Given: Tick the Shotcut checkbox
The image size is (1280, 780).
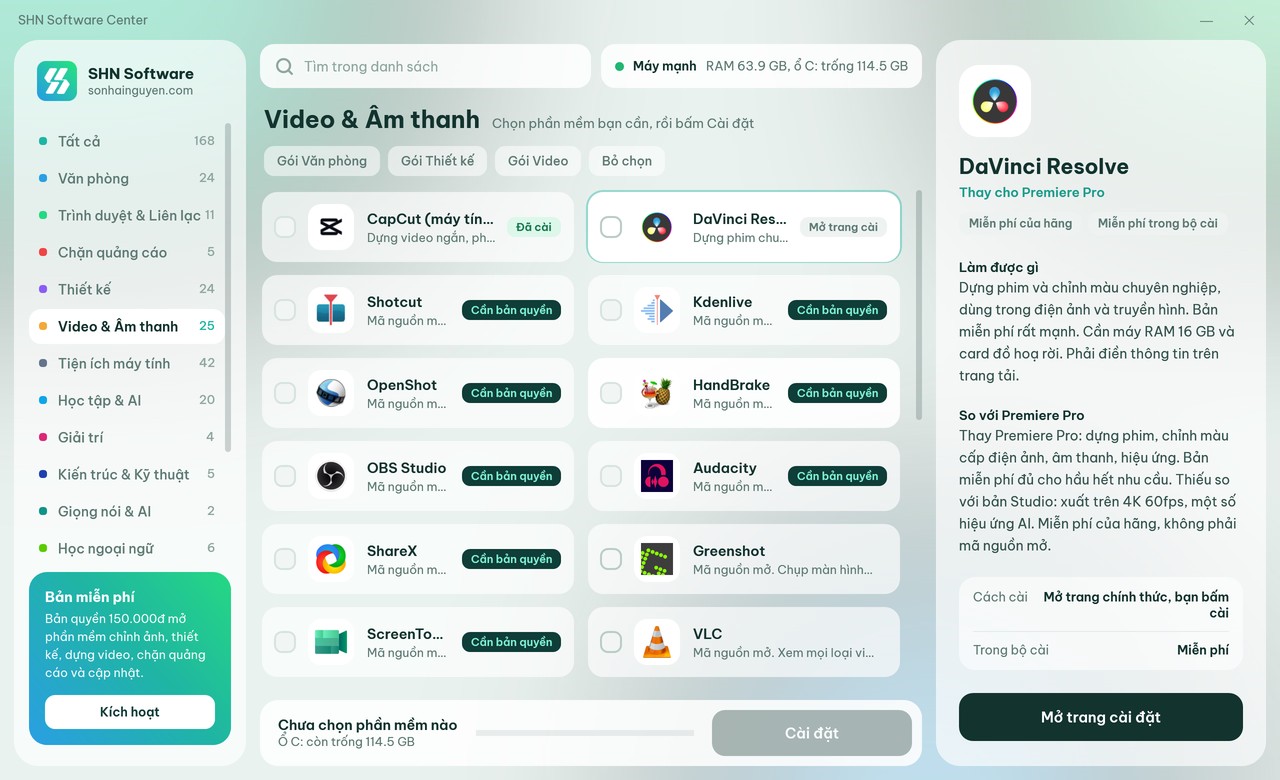Looking at the screenshot, I should [285, 310].
